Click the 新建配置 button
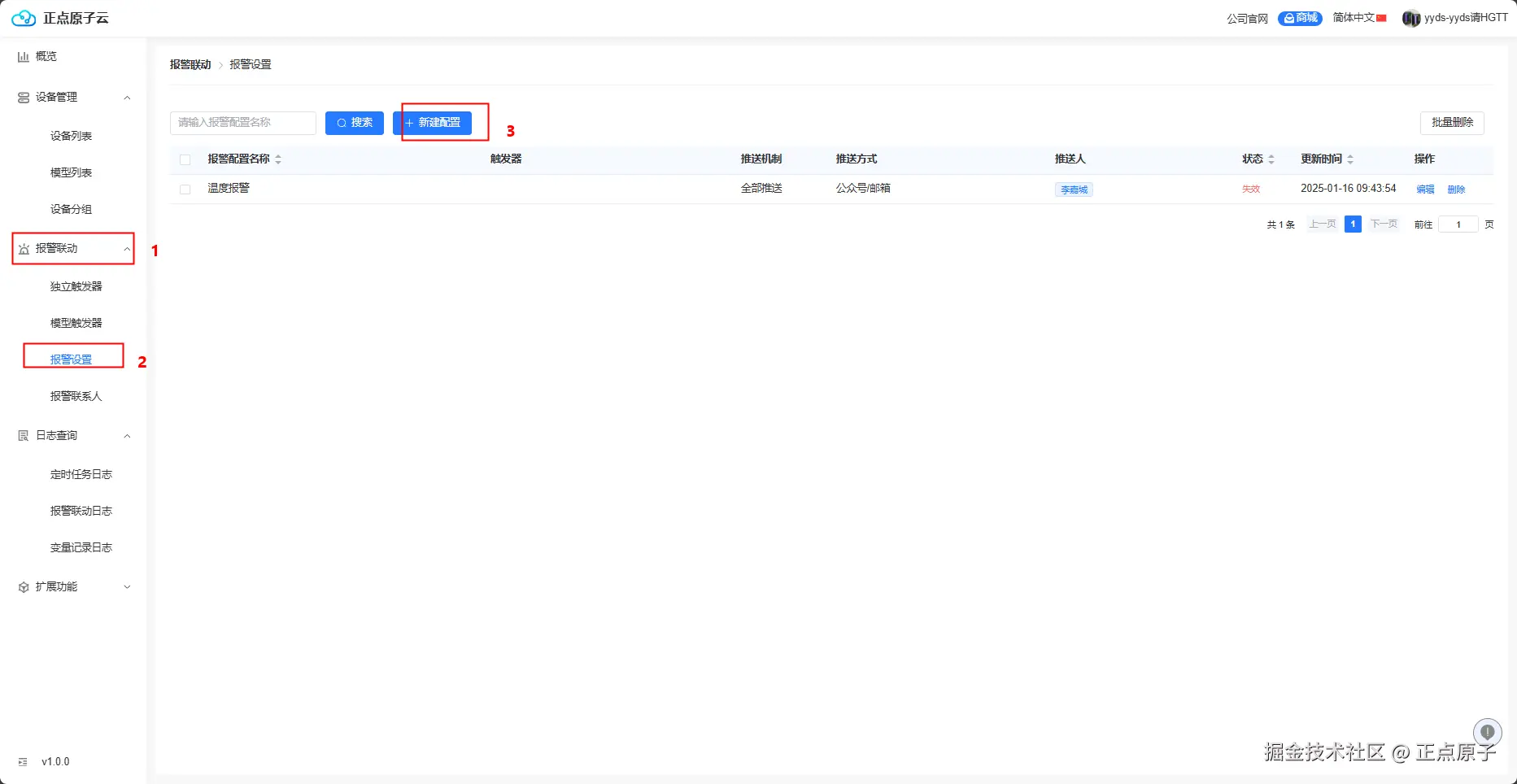This screenshot has height=784, width=1517. point(432,123)
